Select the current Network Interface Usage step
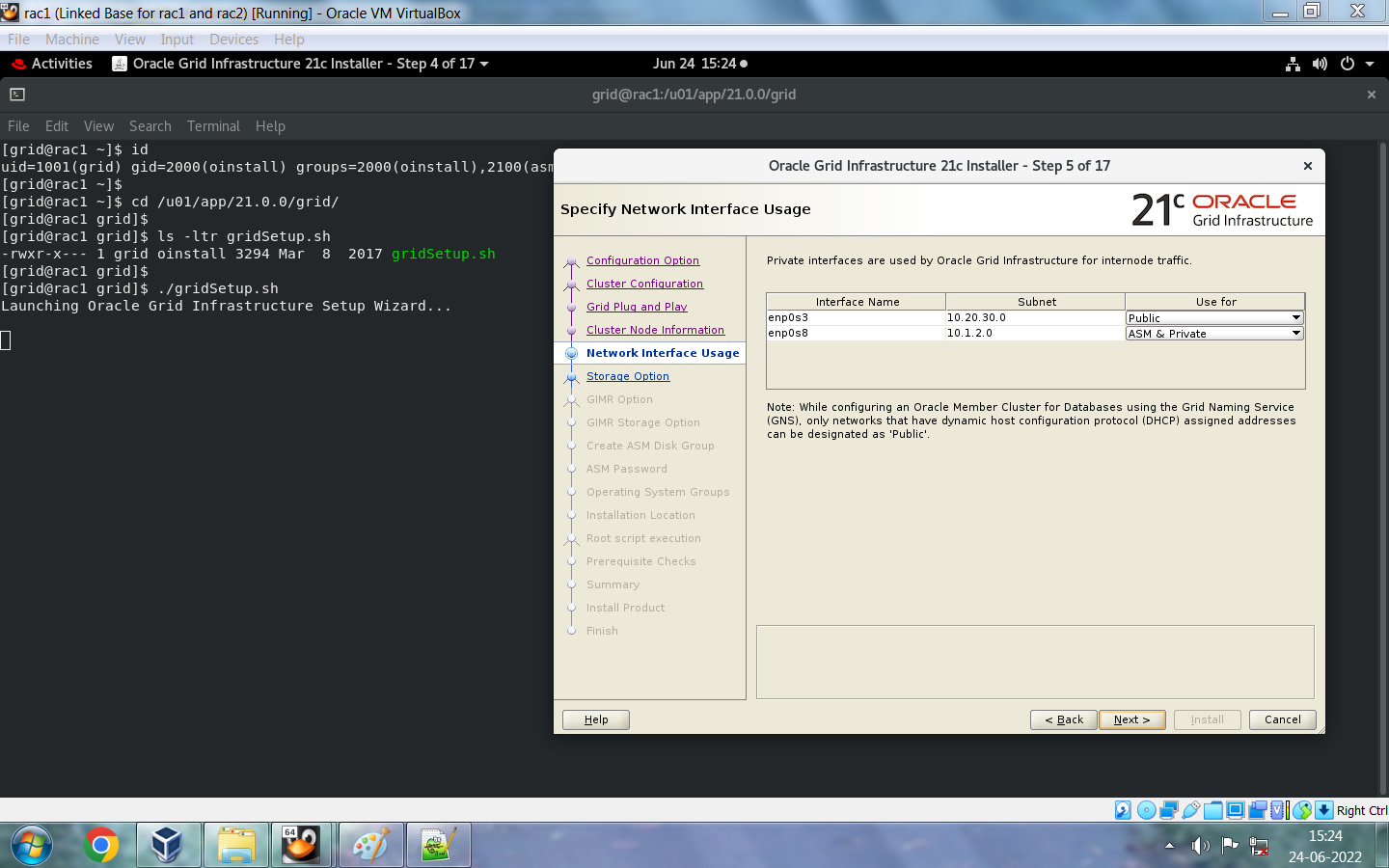The height and width of the screenshot is (868, 1389). (x=663, y=353)
